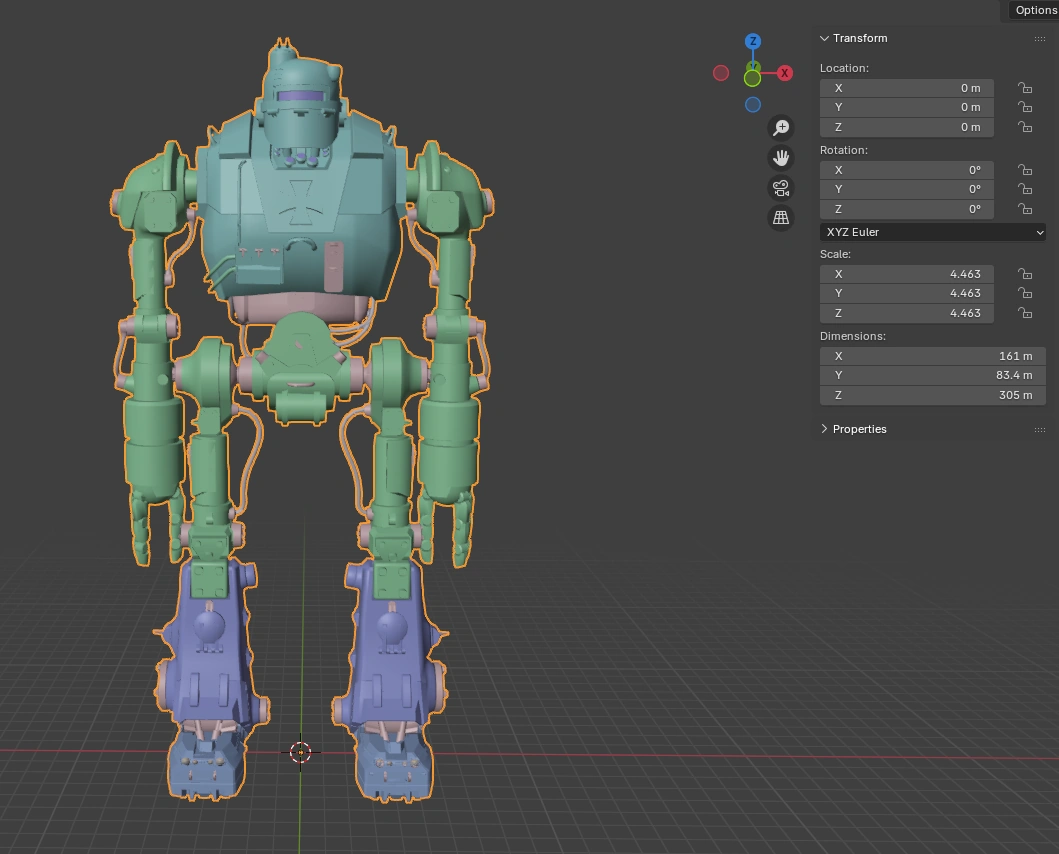Open the Options popover at the top right
The width and height of the screenshot is (1059, 854).
(x=1036, y=9)
